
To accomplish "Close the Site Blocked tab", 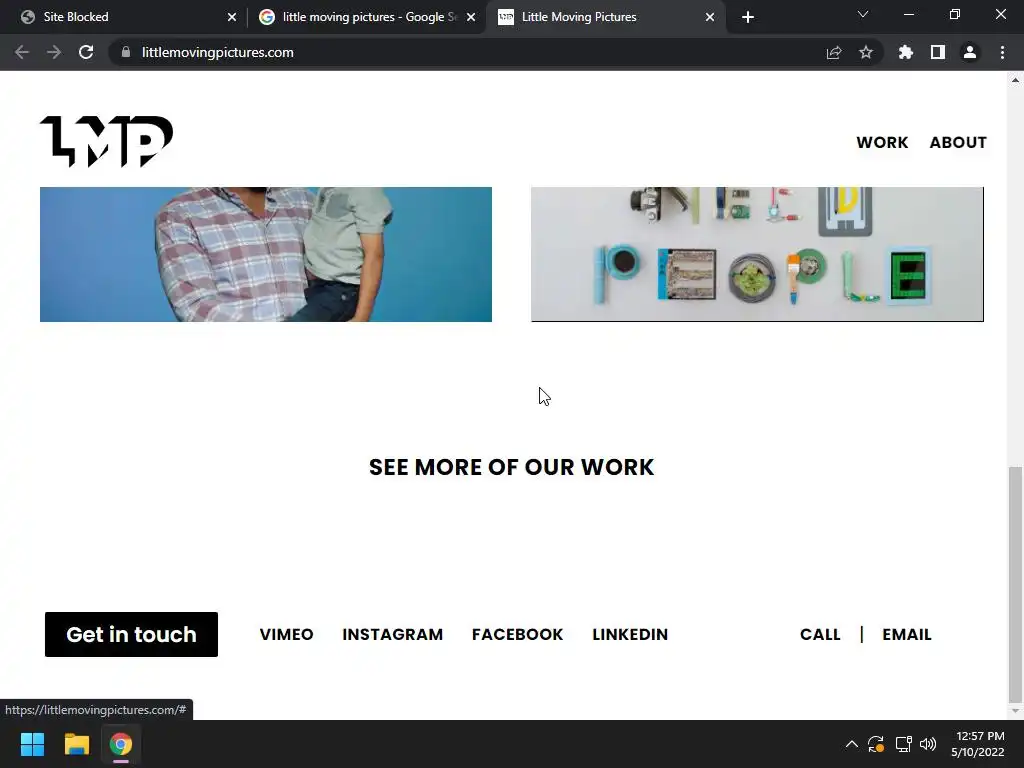I will tap(232, 17).
